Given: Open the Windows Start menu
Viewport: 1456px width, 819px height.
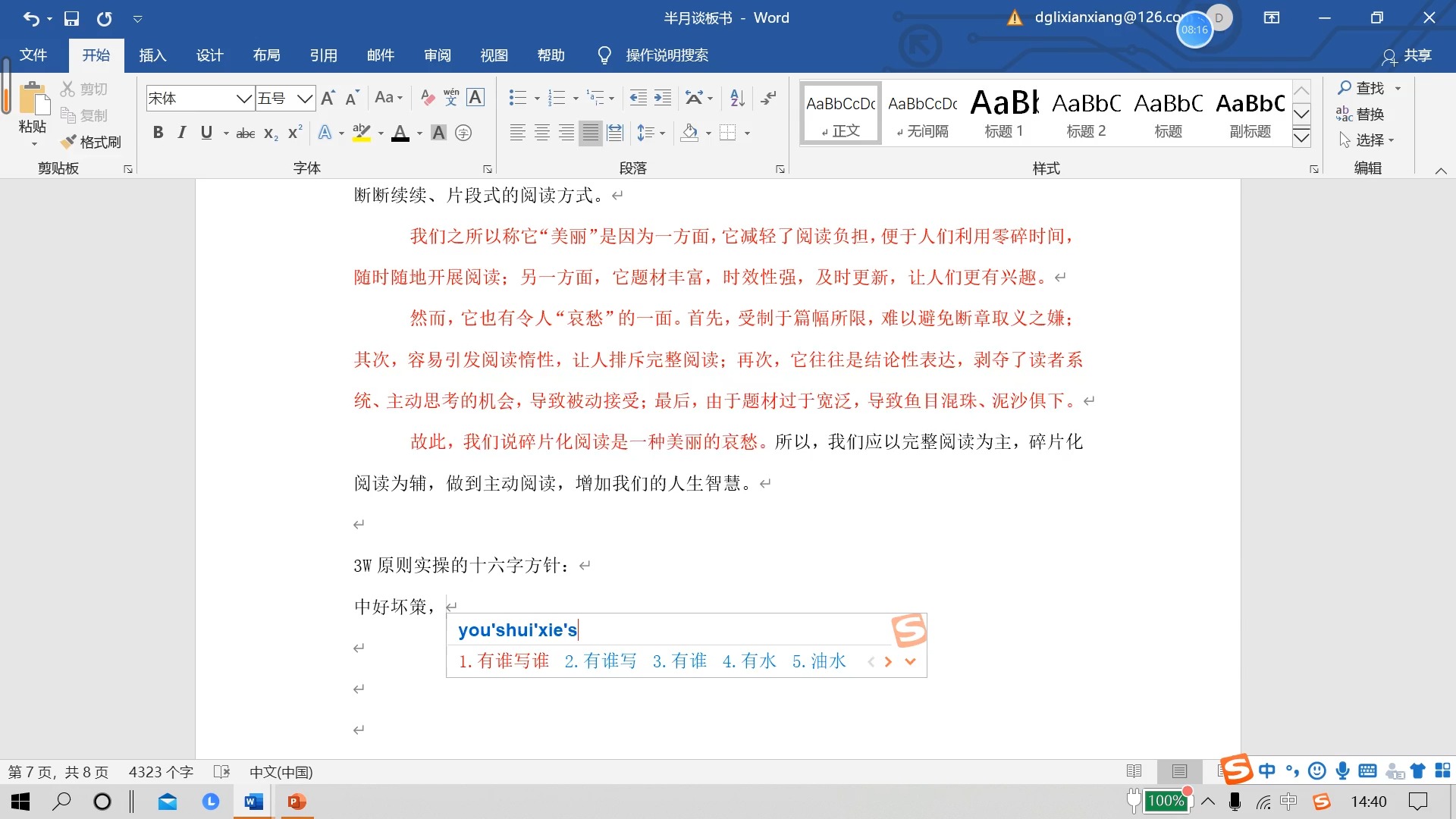Looking at the screenshot, I should tap(20, 802).
